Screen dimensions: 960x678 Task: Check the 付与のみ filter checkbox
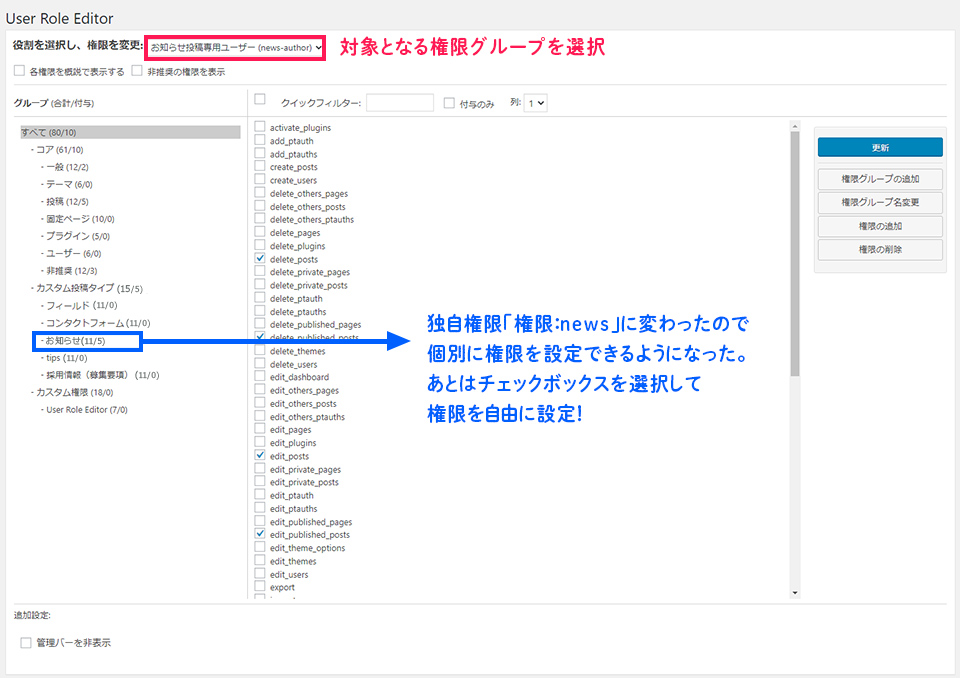449,102
